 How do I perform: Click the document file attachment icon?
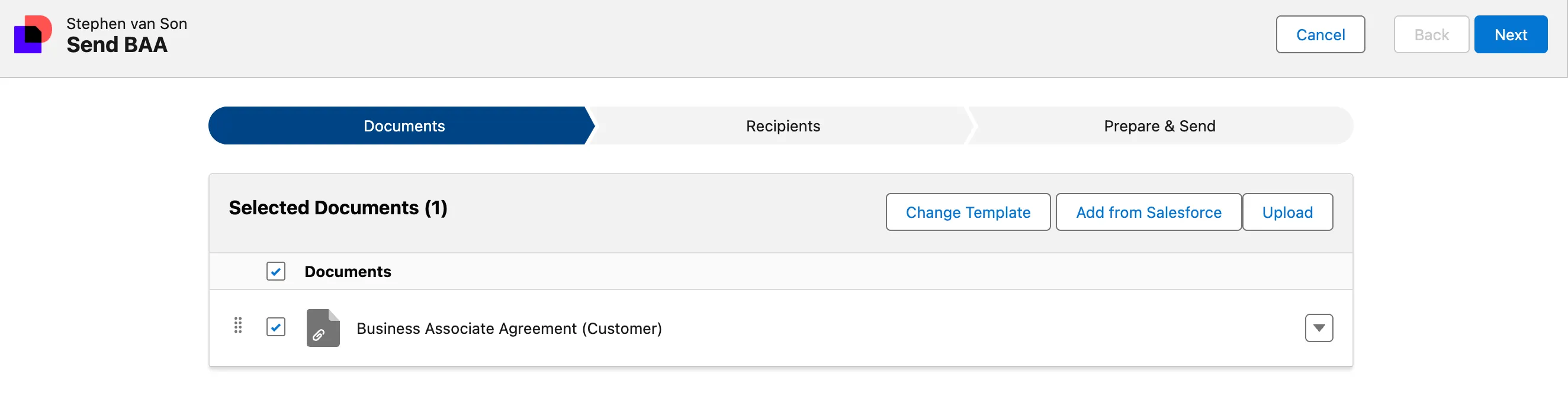[323, 328]
